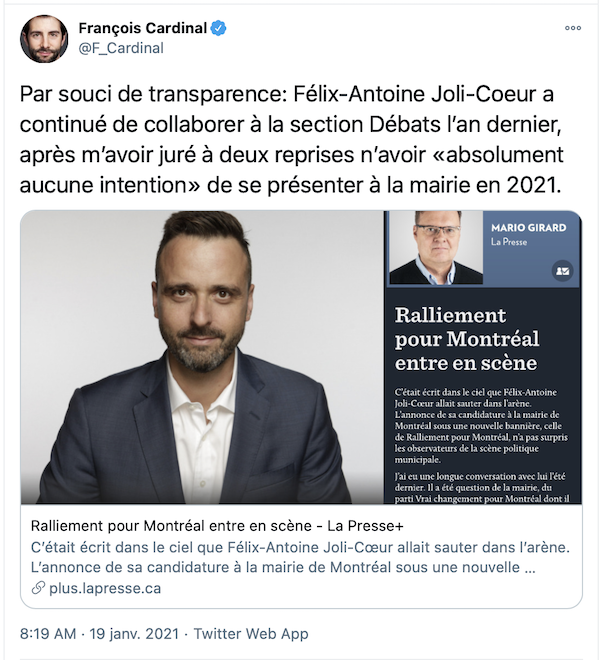Click the Ralliement pour Montréal headline in preview
600x660 pixels.
pos(467,339)
